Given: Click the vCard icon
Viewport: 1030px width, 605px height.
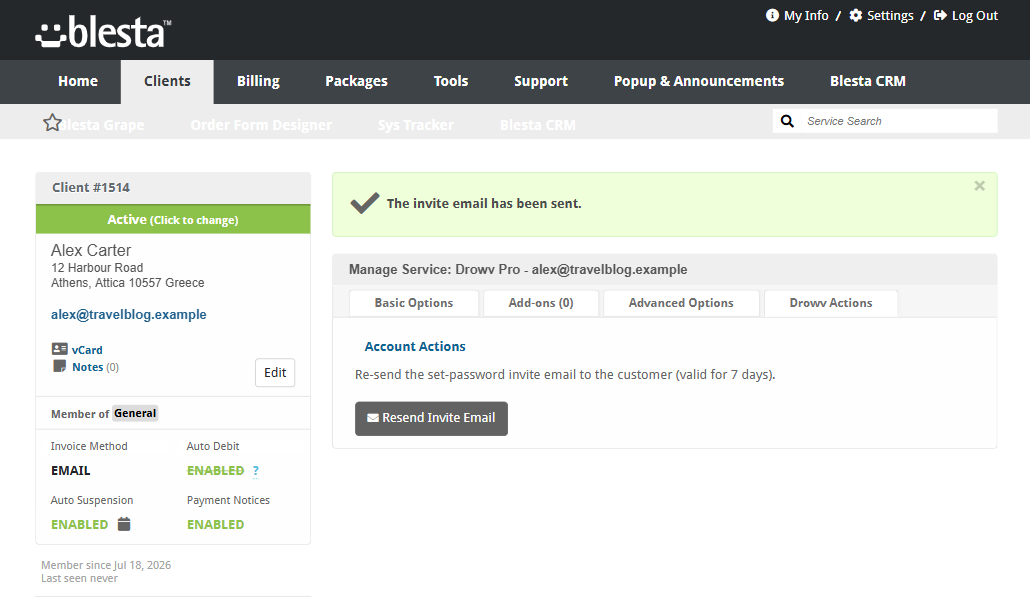Looking at the screenshot, I should pyautogui.click(x=60, y=349).
